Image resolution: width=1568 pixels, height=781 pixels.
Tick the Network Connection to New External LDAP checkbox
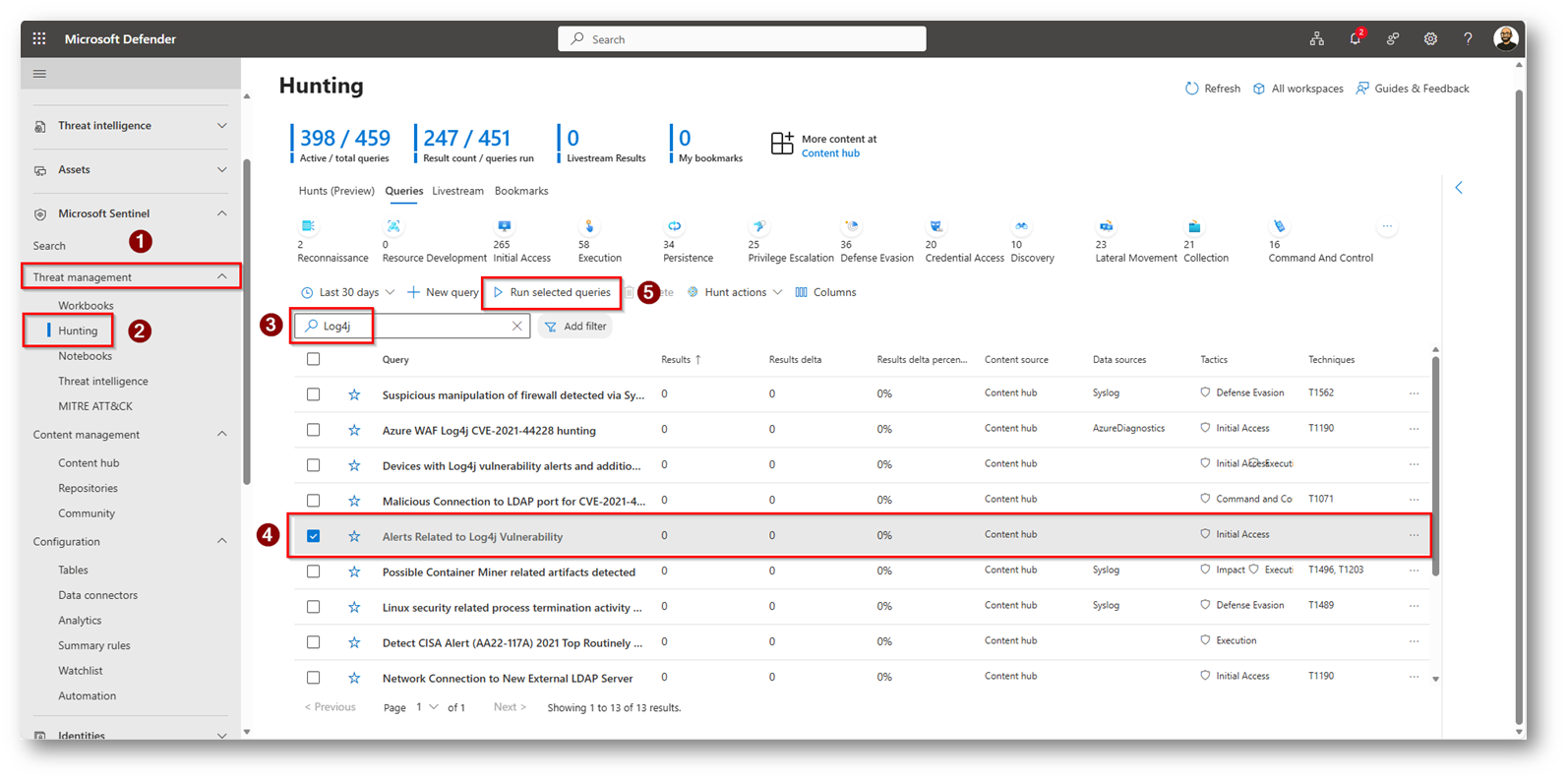[x=313, y=678]
